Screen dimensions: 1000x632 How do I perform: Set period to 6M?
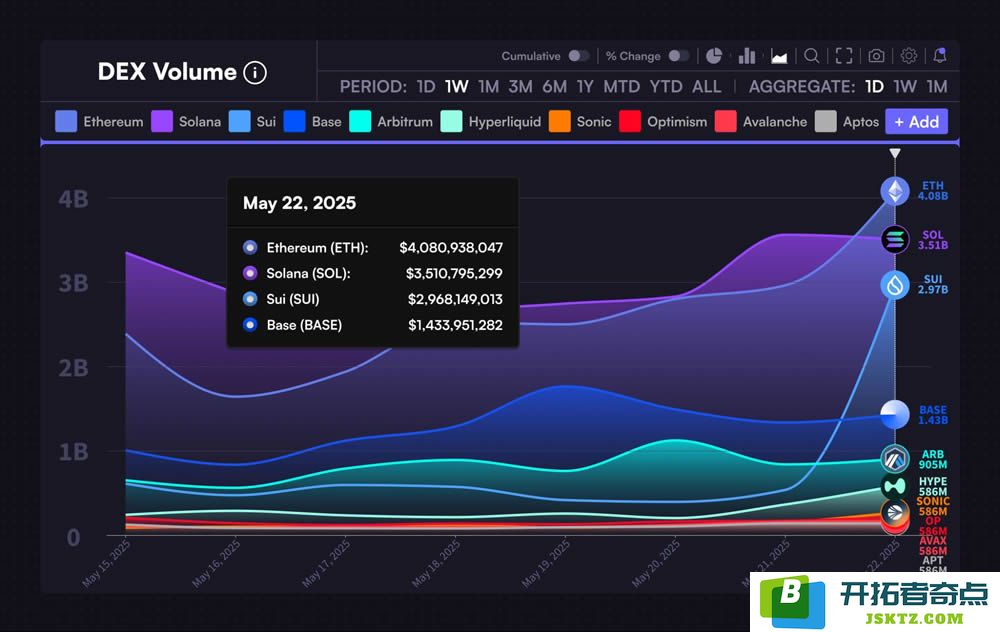(x=554, y=87)
